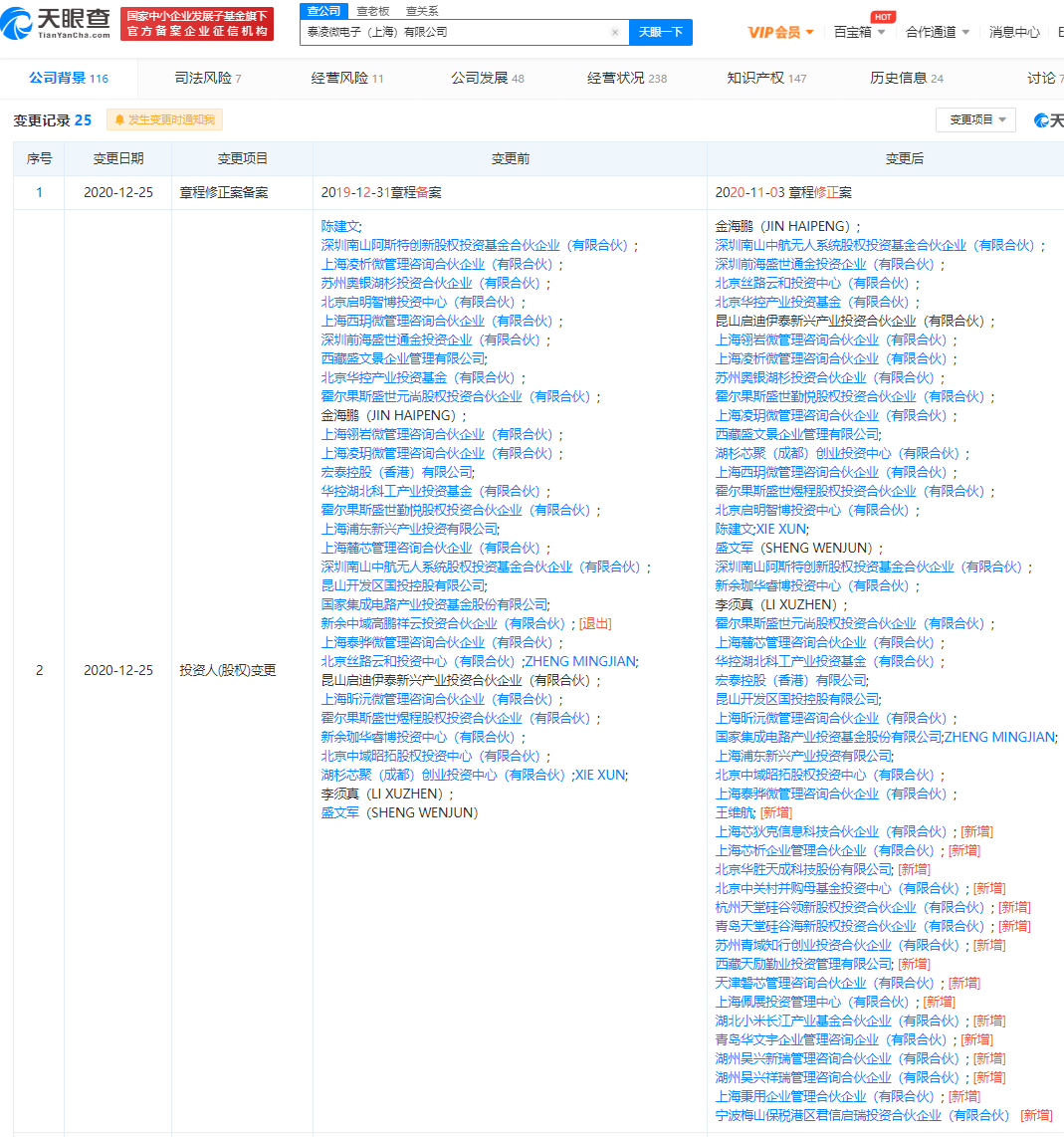
Task: Switch to the 查公司 search tab
Action: (x=323, y=11)
